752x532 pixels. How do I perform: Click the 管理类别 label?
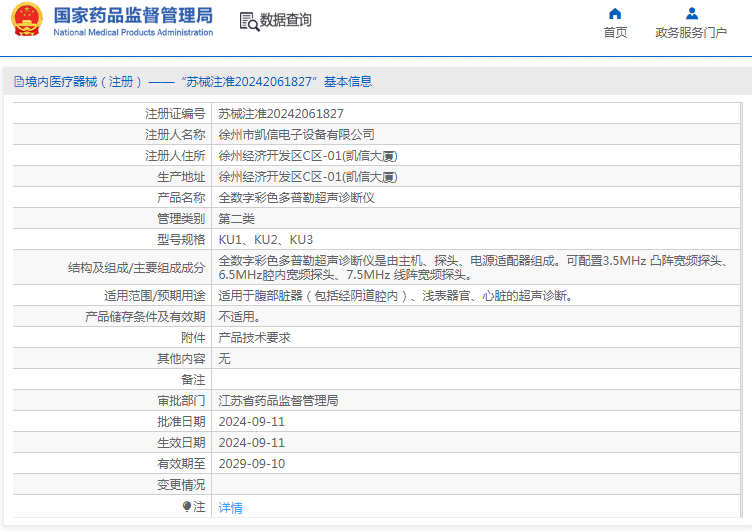point(181,219)
